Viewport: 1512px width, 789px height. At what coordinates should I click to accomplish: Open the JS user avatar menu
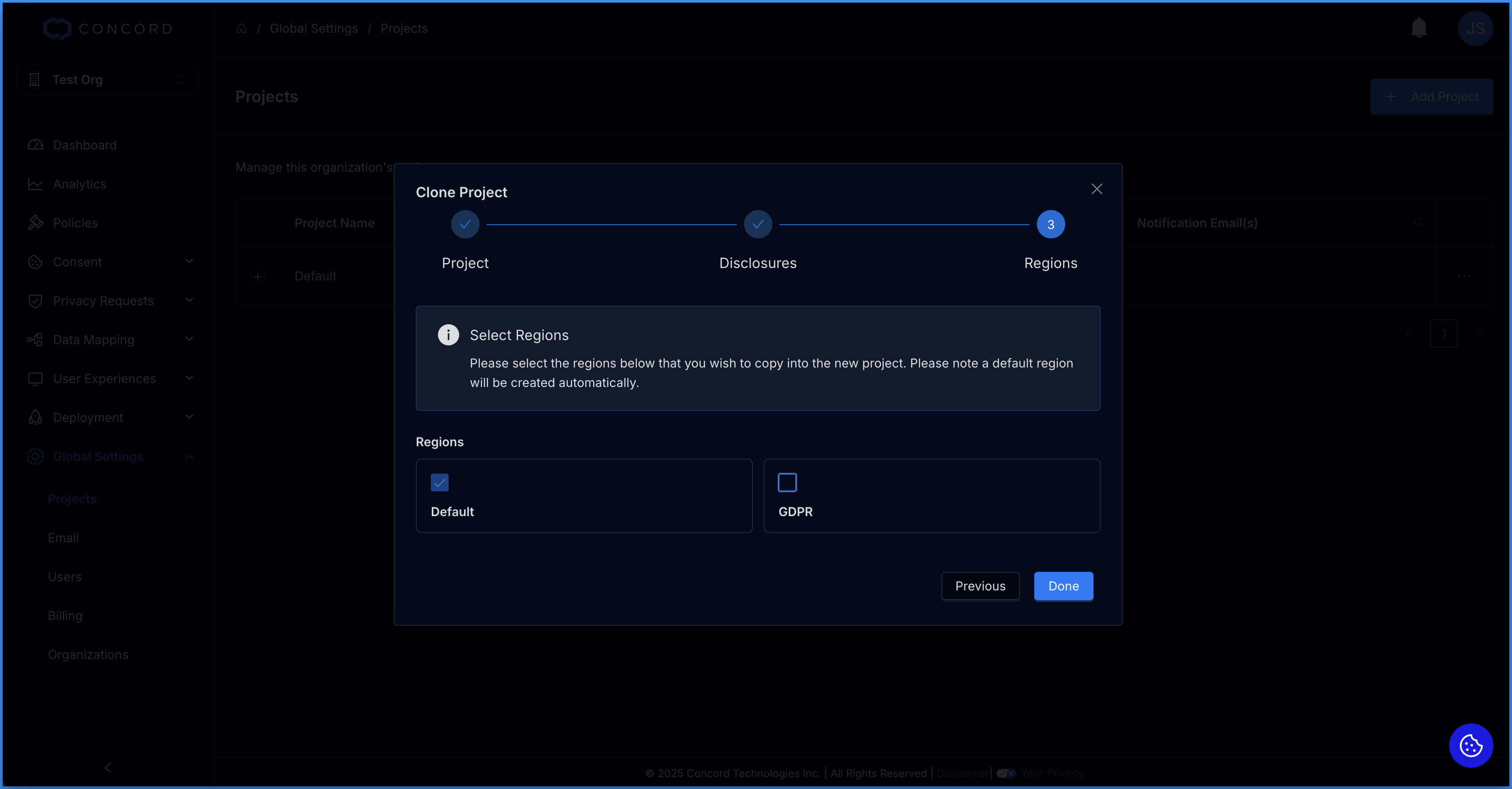[x=1475, y=28]
